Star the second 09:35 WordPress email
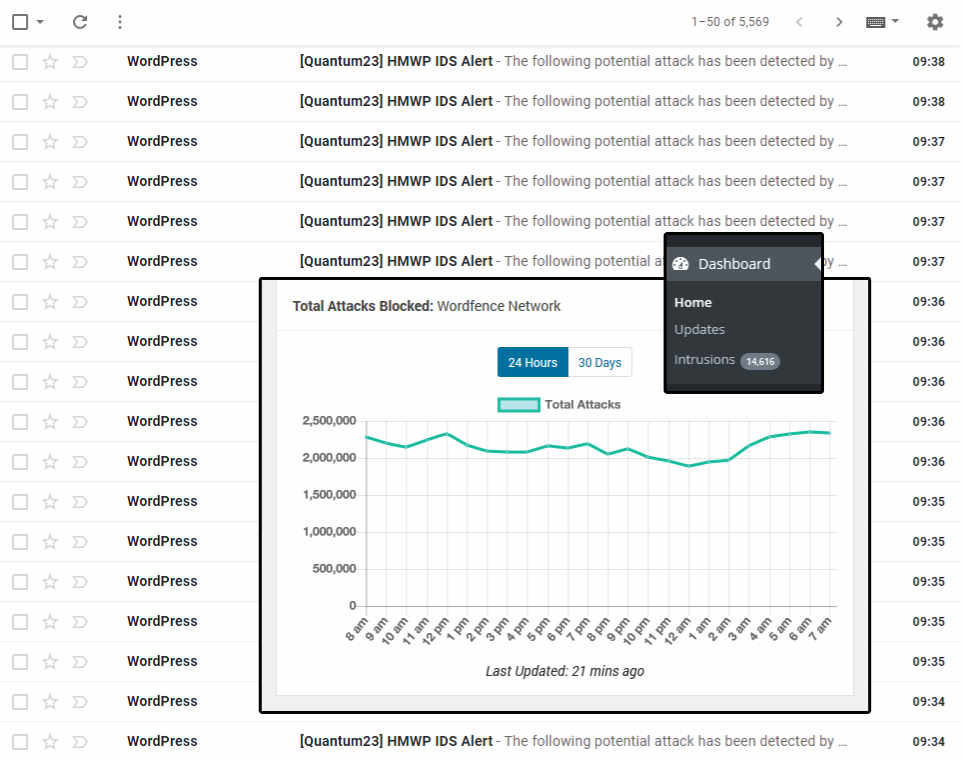The width and height of the screenshot is (963, 760). point(50,541)
